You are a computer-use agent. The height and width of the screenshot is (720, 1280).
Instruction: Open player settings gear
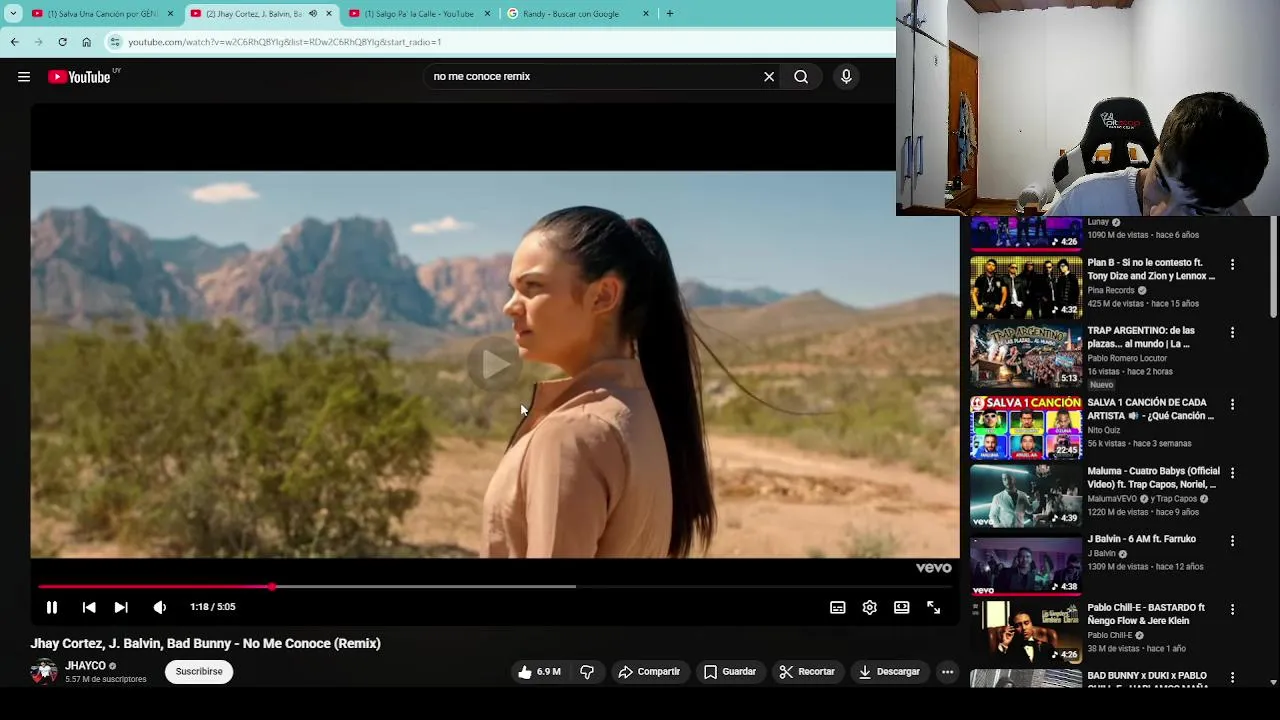point(870,607)
